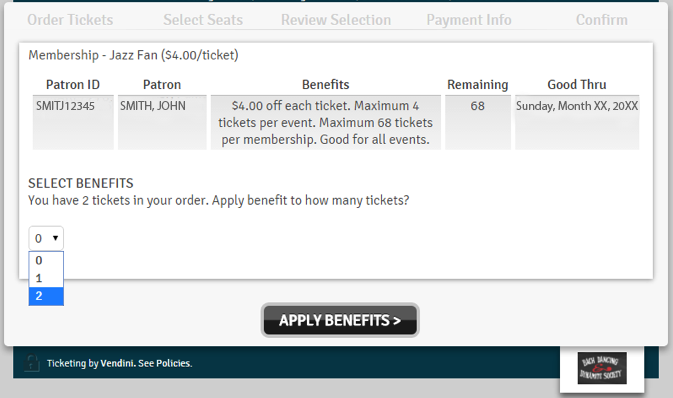Click the Apply Benefits button
This screenshot has height=398, width=673.
tap(340, 320)
